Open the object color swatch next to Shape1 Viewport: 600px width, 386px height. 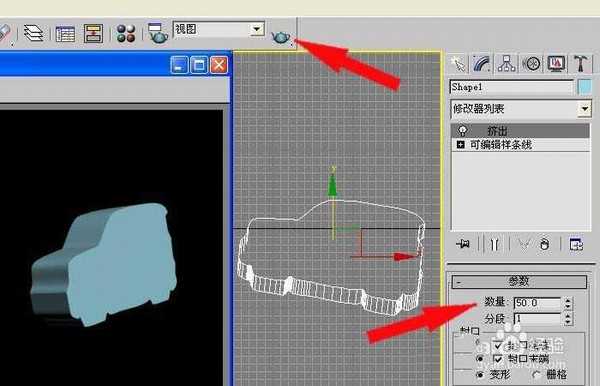(584, 87)
